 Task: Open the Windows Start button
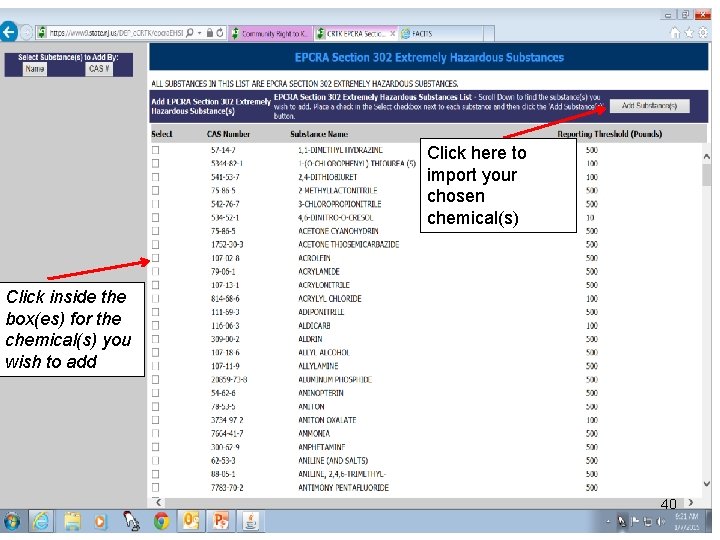point(12,522)
